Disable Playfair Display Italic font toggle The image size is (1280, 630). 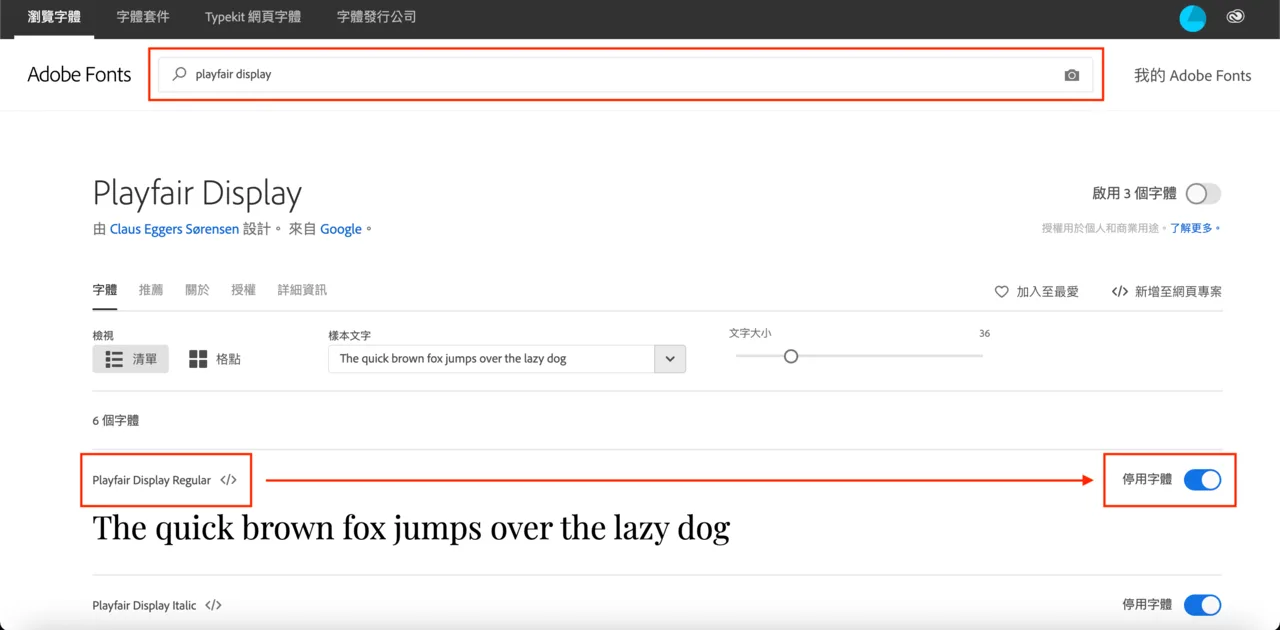[x=1202, y=605]
